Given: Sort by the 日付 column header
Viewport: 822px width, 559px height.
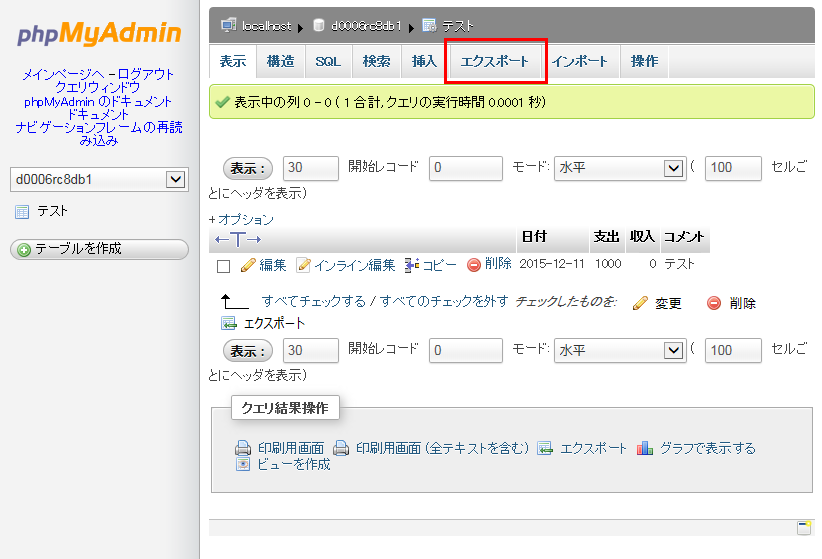Looking at the screenshot, I should pos(534,237).
